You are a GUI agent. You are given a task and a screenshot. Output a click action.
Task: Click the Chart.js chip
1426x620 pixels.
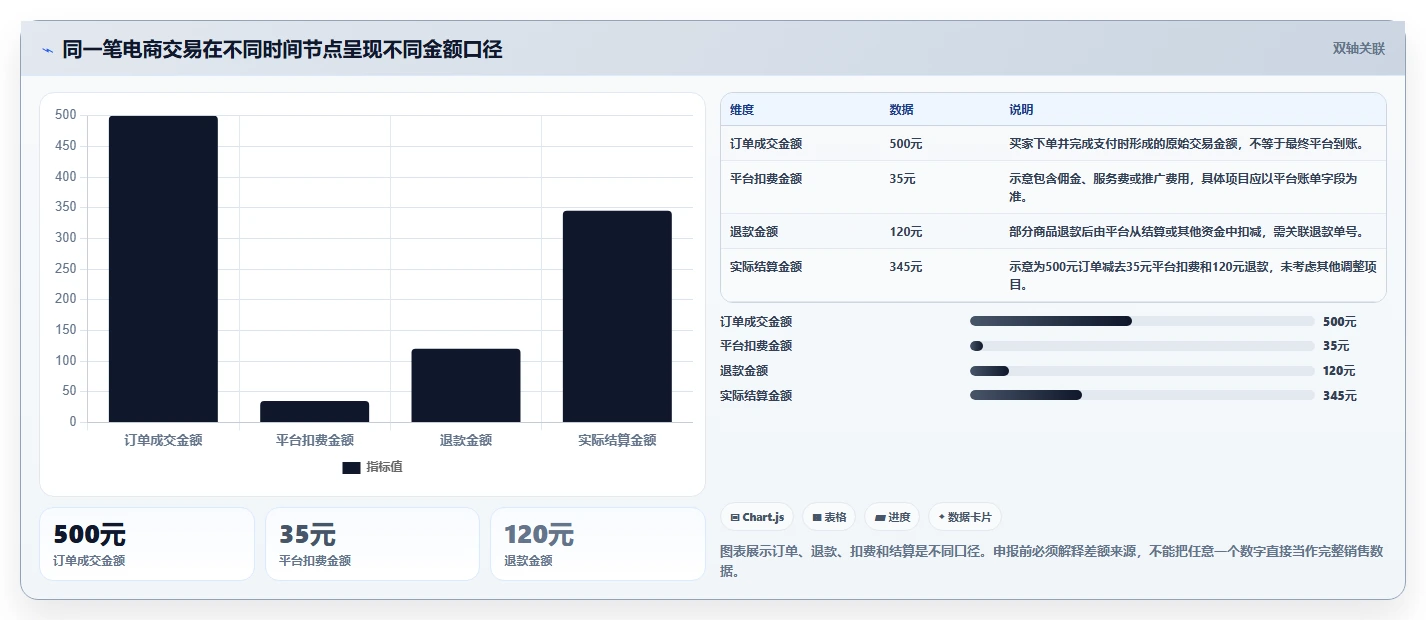757,517
